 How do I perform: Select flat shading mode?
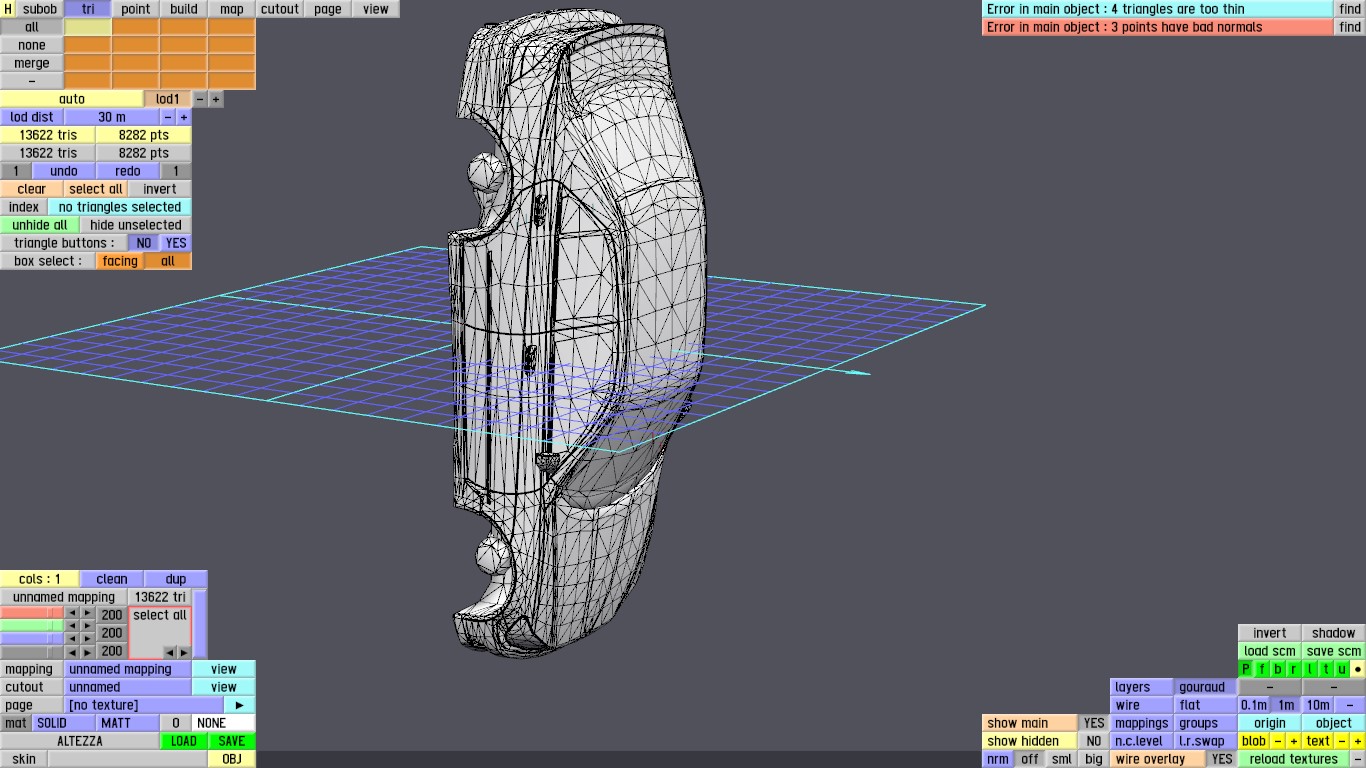[1206, 705]
